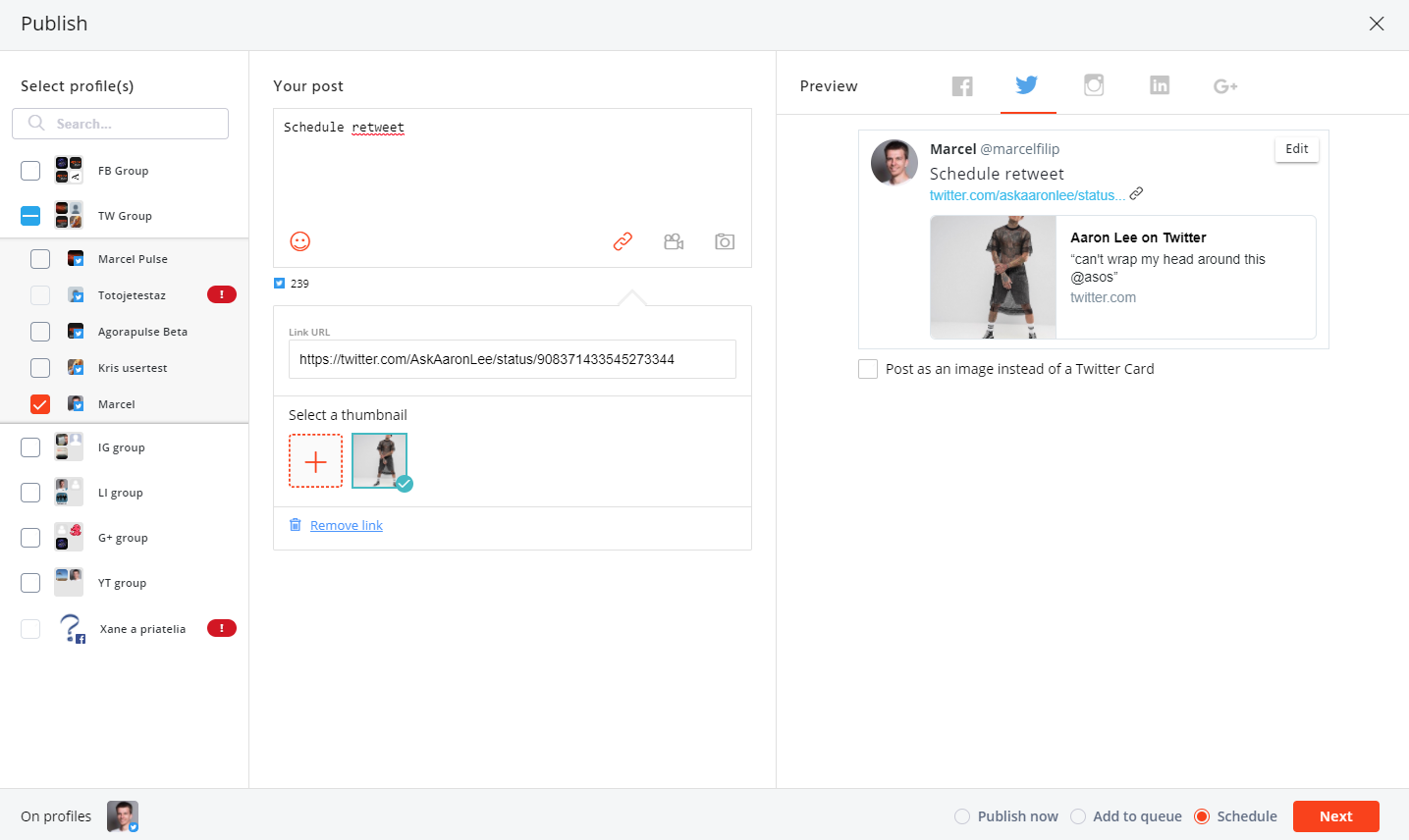Switch preview to Instagram
Viewport: 1409px width, 840px height.
[1094, 85]
